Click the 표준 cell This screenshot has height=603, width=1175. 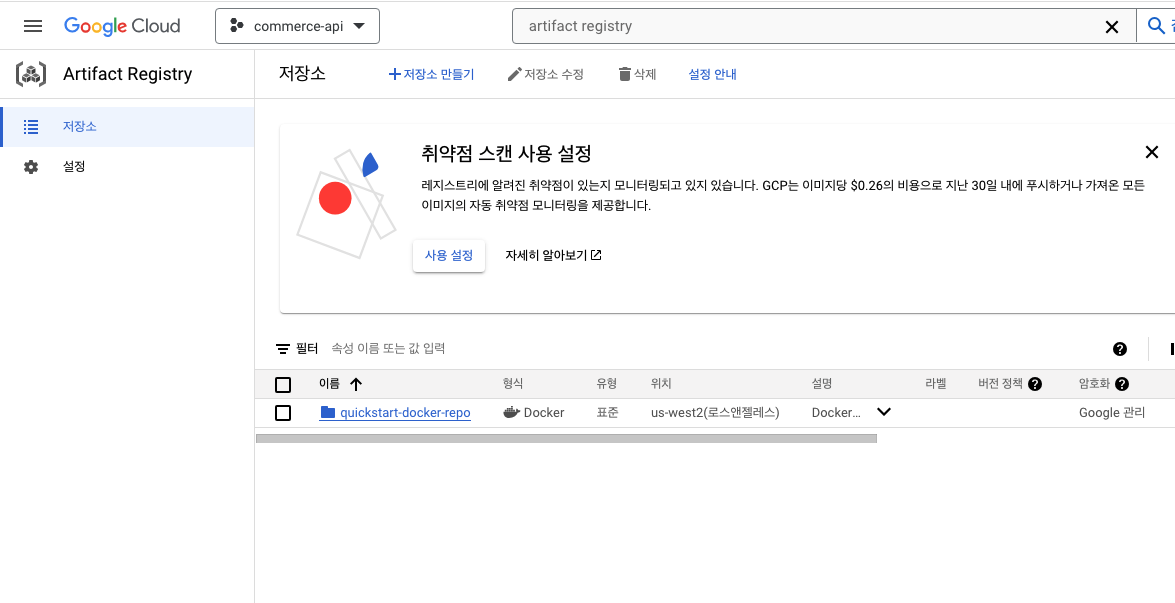[x=607, y=413]
